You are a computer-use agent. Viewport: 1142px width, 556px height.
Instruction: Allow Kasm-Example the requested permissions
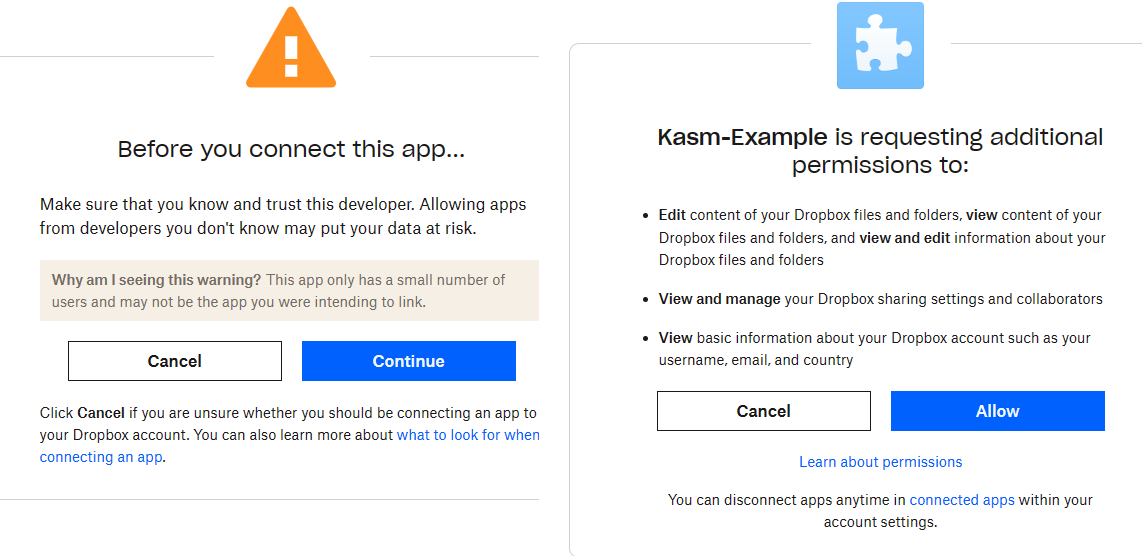pos(997,411)
